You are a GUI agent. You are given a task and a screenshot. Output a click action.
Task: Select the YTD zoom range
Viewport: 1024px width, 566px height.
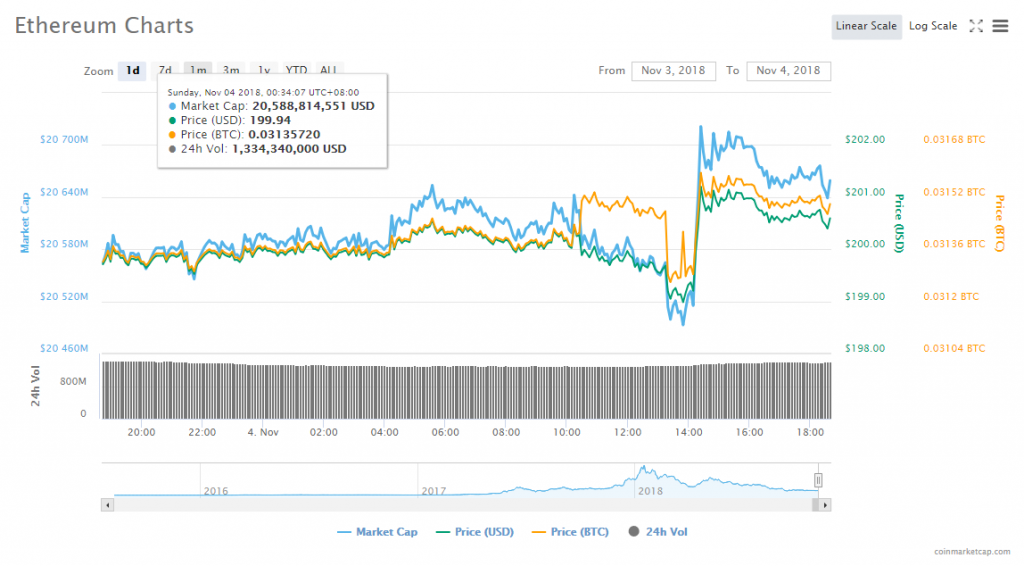click(x=296, y=70)
